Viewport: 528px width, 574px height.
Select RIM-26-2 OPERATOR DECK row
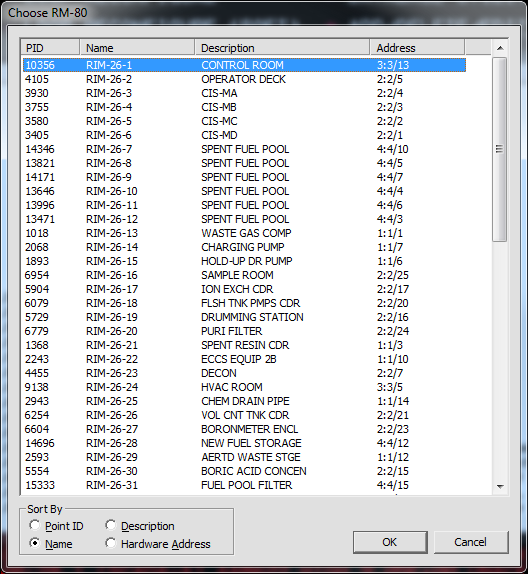tap(244, 79)
